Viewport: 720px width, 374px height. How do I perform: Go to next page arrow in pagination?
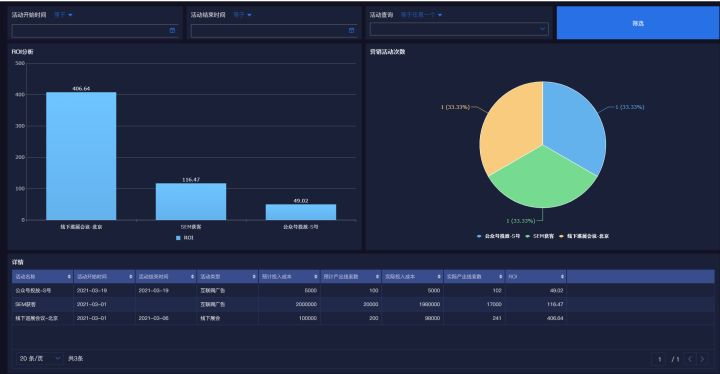[702, 359]
